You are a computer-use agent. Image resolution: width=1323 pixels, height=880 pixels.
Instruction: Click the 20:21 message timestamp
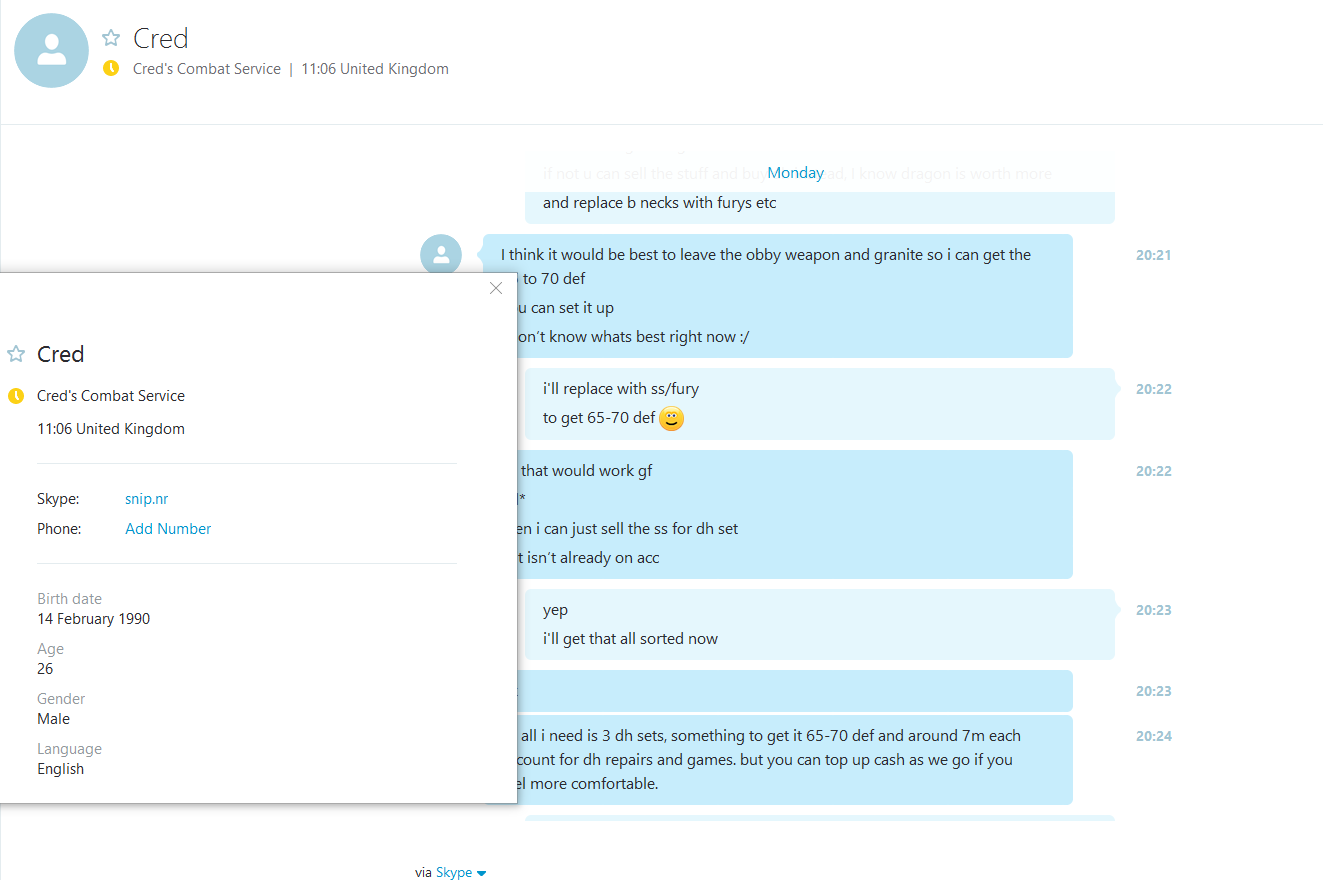click(x=1153, y=255)
